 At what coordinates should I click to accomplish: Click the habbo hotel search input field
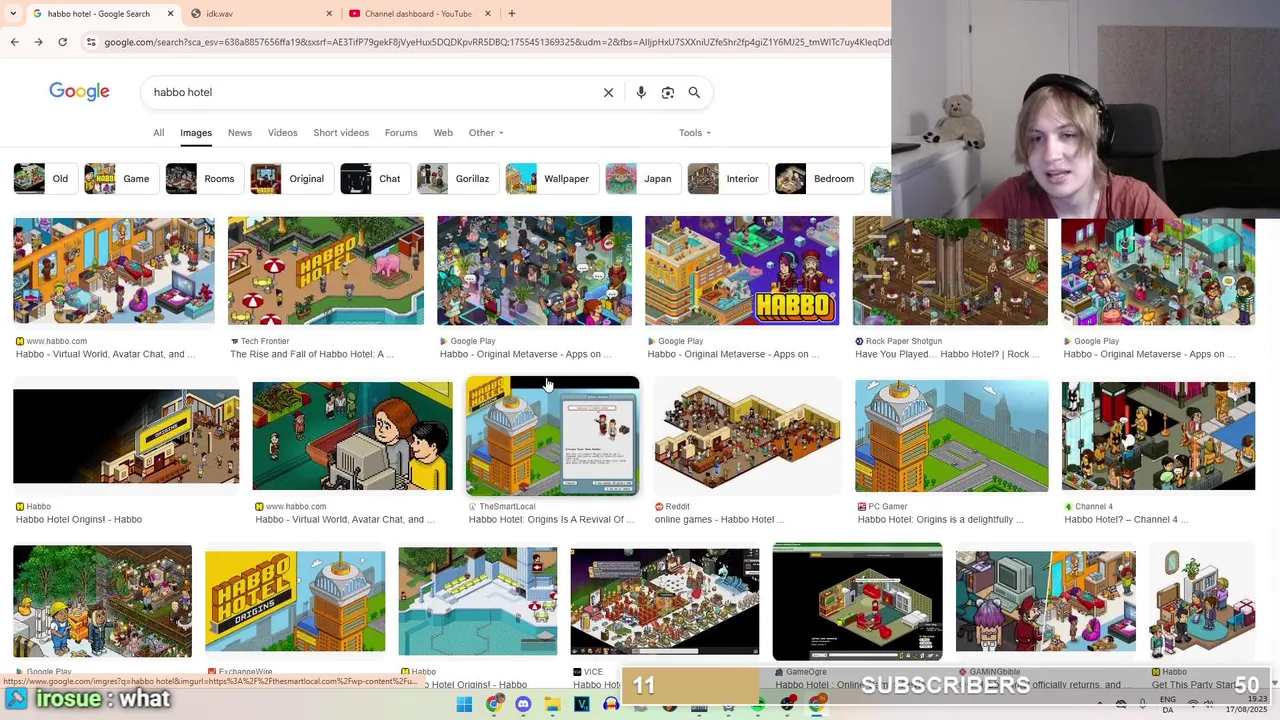370,92
